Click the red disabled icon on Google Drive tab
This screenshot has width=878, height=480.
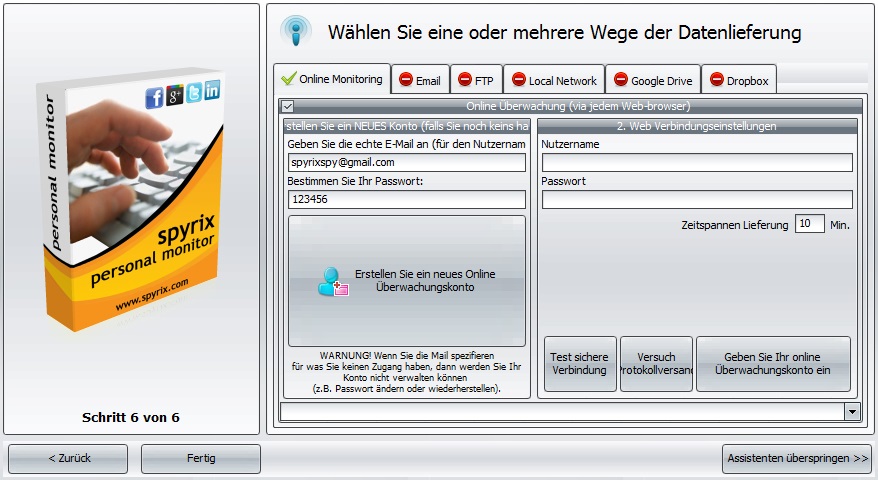[620, 80]
